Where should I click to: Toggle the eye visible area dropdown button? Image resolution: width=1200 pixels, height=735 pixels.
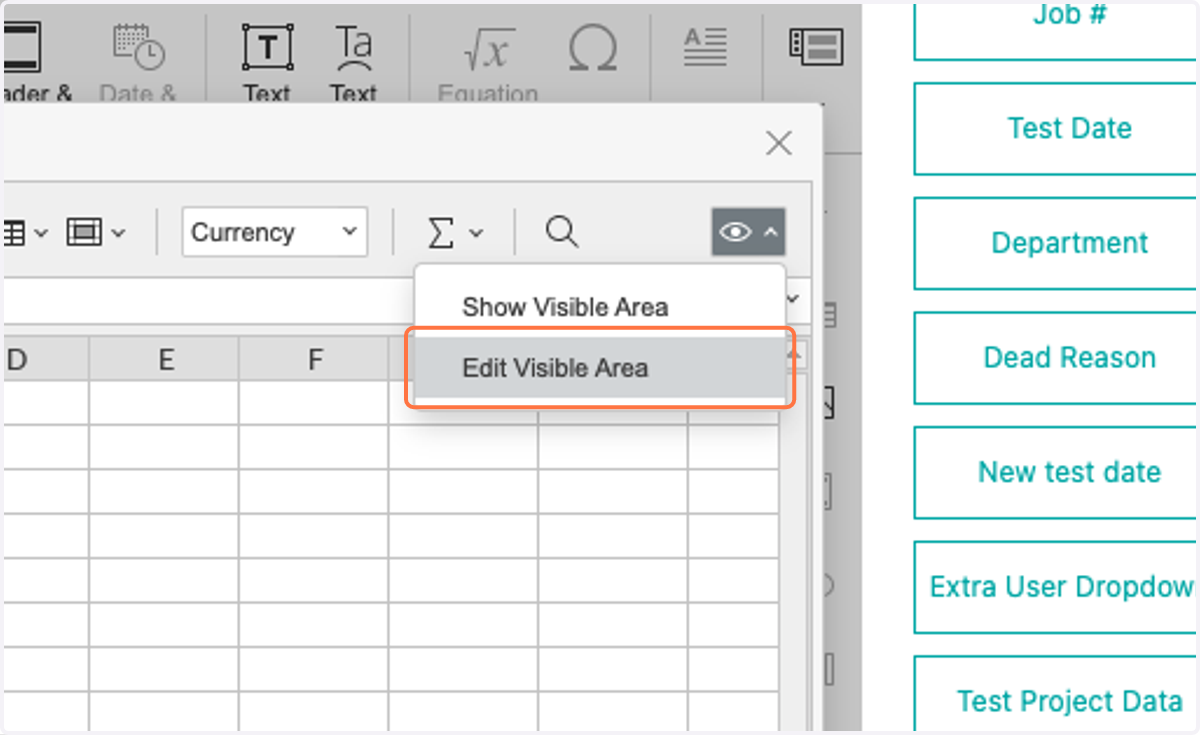point(748,232)
